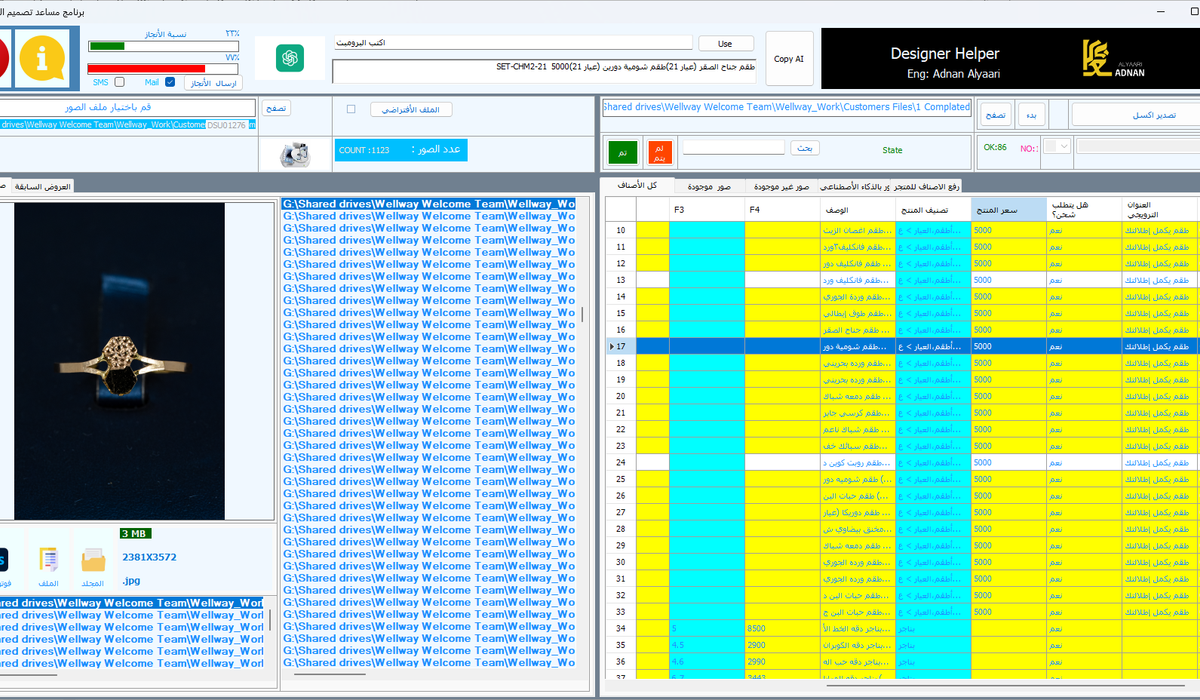This screenshot has width=1200, height=700.
Task: Click the بحث search button
Action: 804,148
